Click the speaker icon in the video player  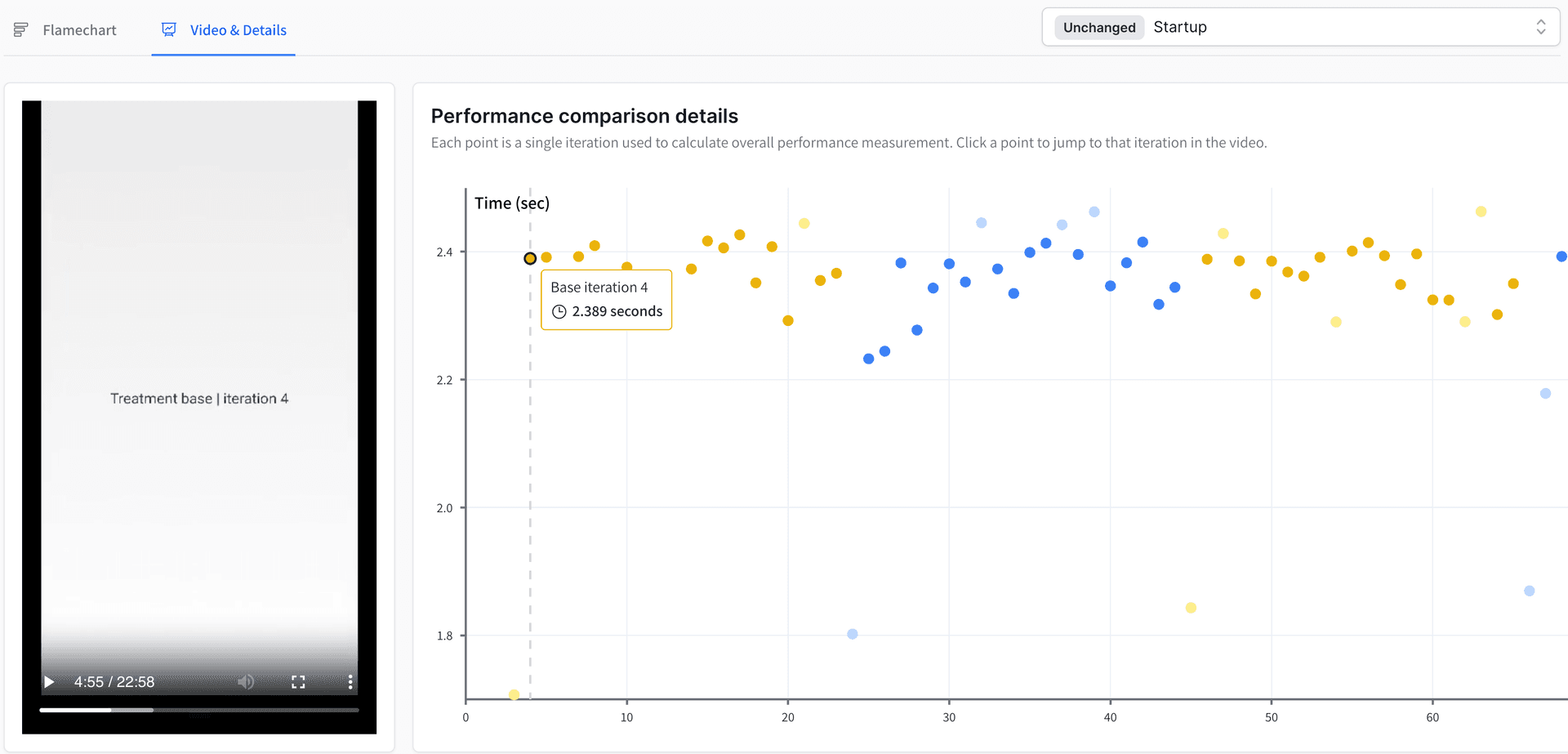[x=247, y=681]
